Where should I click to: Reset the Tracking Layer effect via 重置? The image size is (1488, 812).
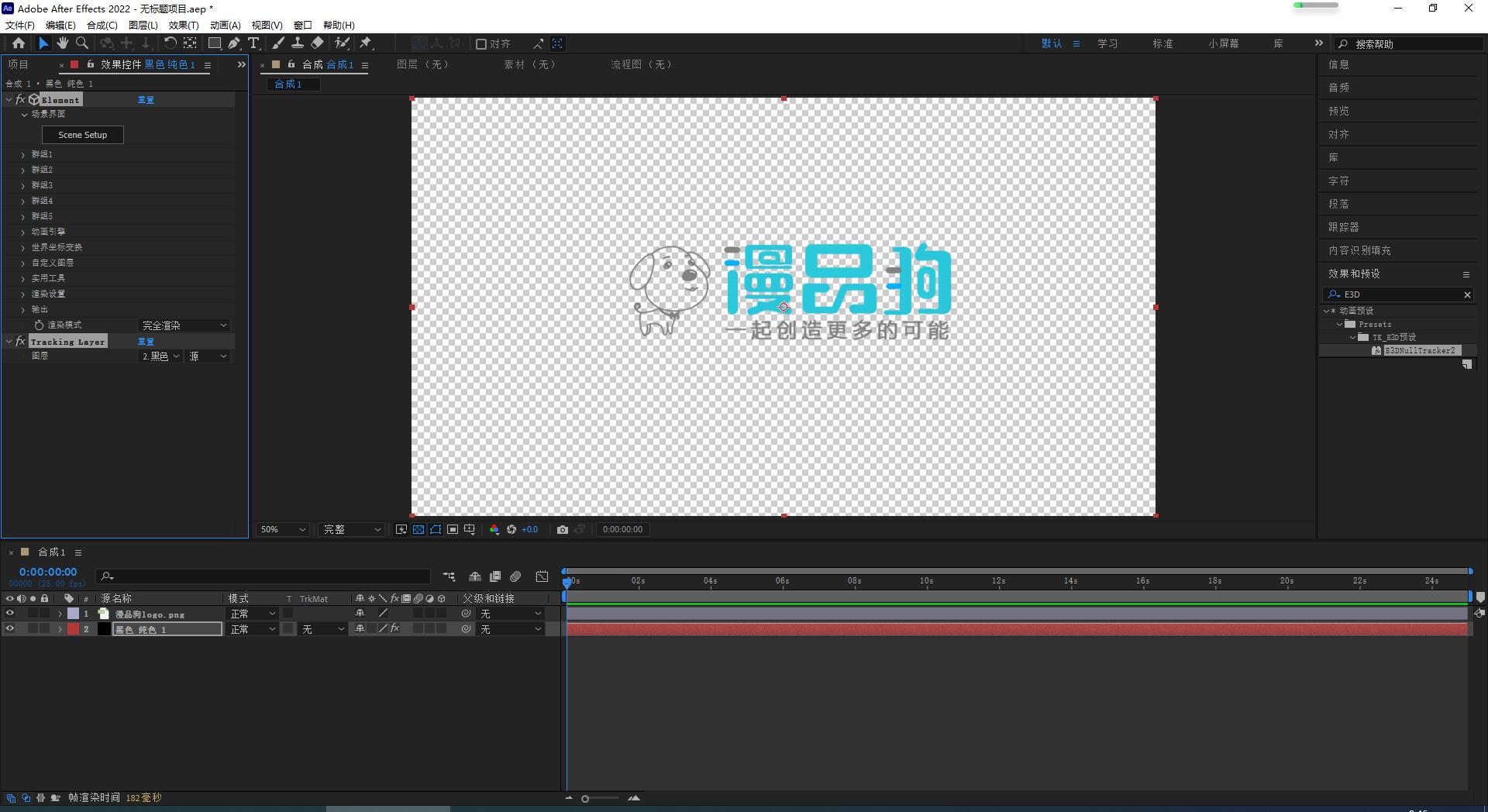(x=146, y=342)
